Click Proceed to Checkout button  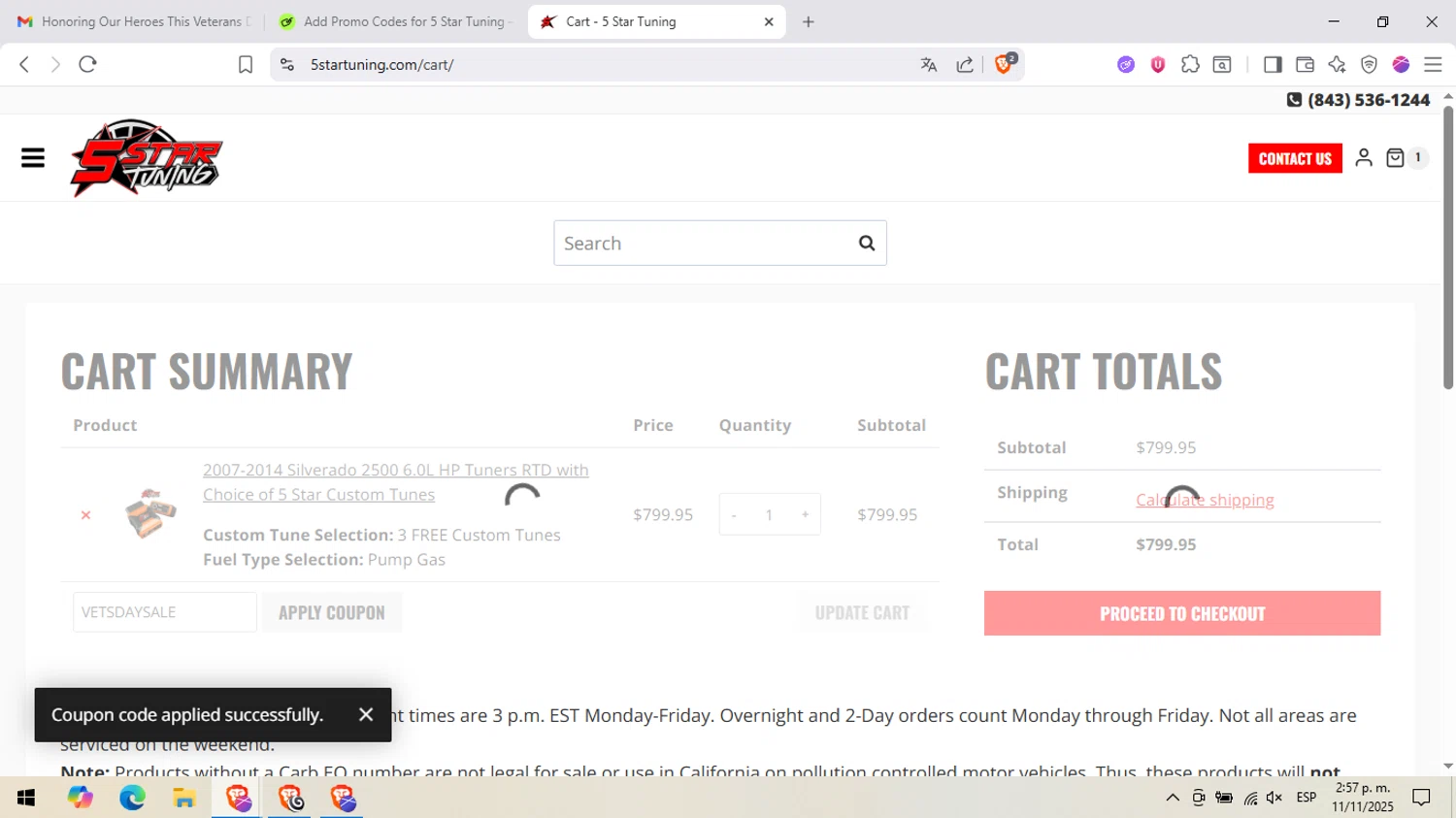click(x=1182, y=613)
